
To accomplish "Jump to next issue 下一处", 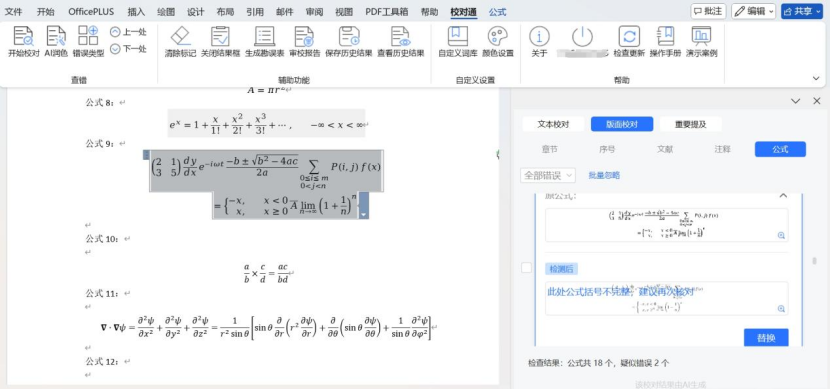I will [x=128, y=49].
